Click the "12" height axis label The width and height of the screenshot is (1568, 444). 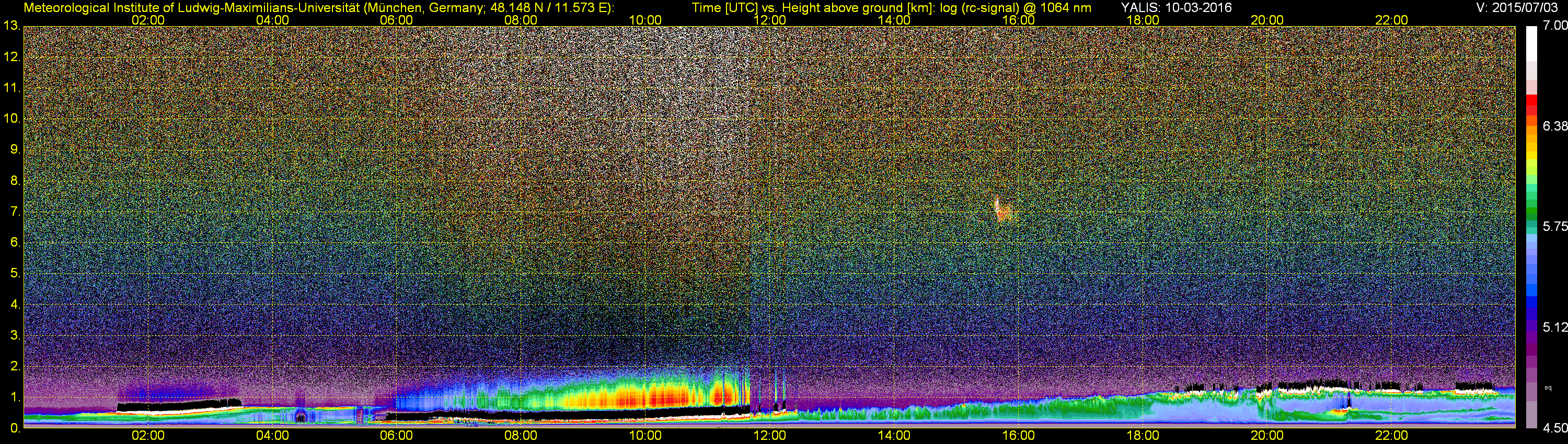pyautogui.click(x=11, y=57)
